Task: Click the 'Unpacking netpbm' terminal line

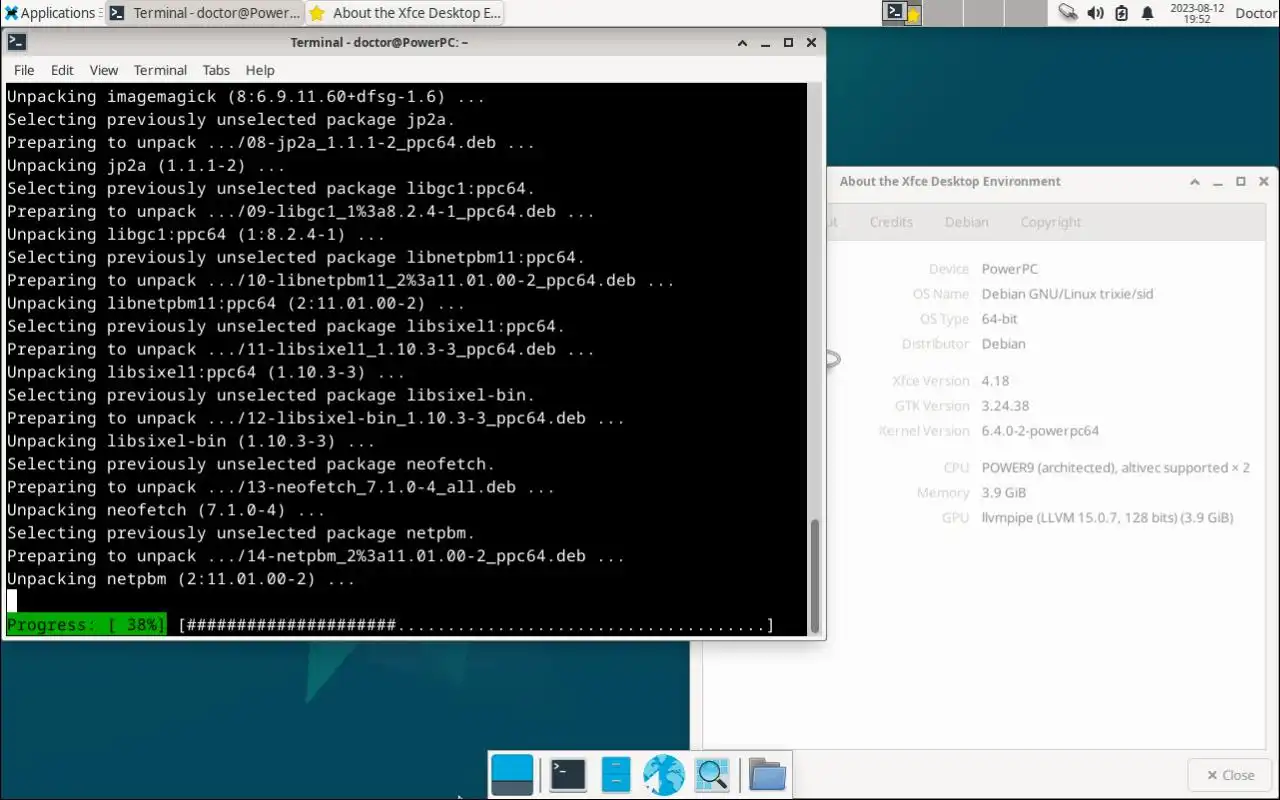Action: click(x=181, y=579)
